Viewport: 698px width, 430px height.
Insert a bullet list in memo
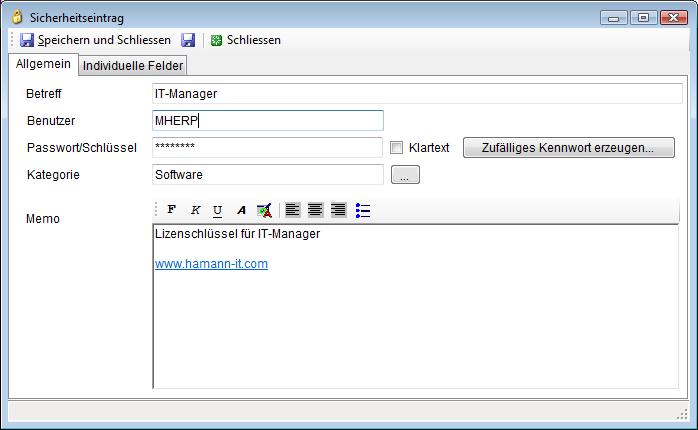pyautogui.click(x=363, y=210)
